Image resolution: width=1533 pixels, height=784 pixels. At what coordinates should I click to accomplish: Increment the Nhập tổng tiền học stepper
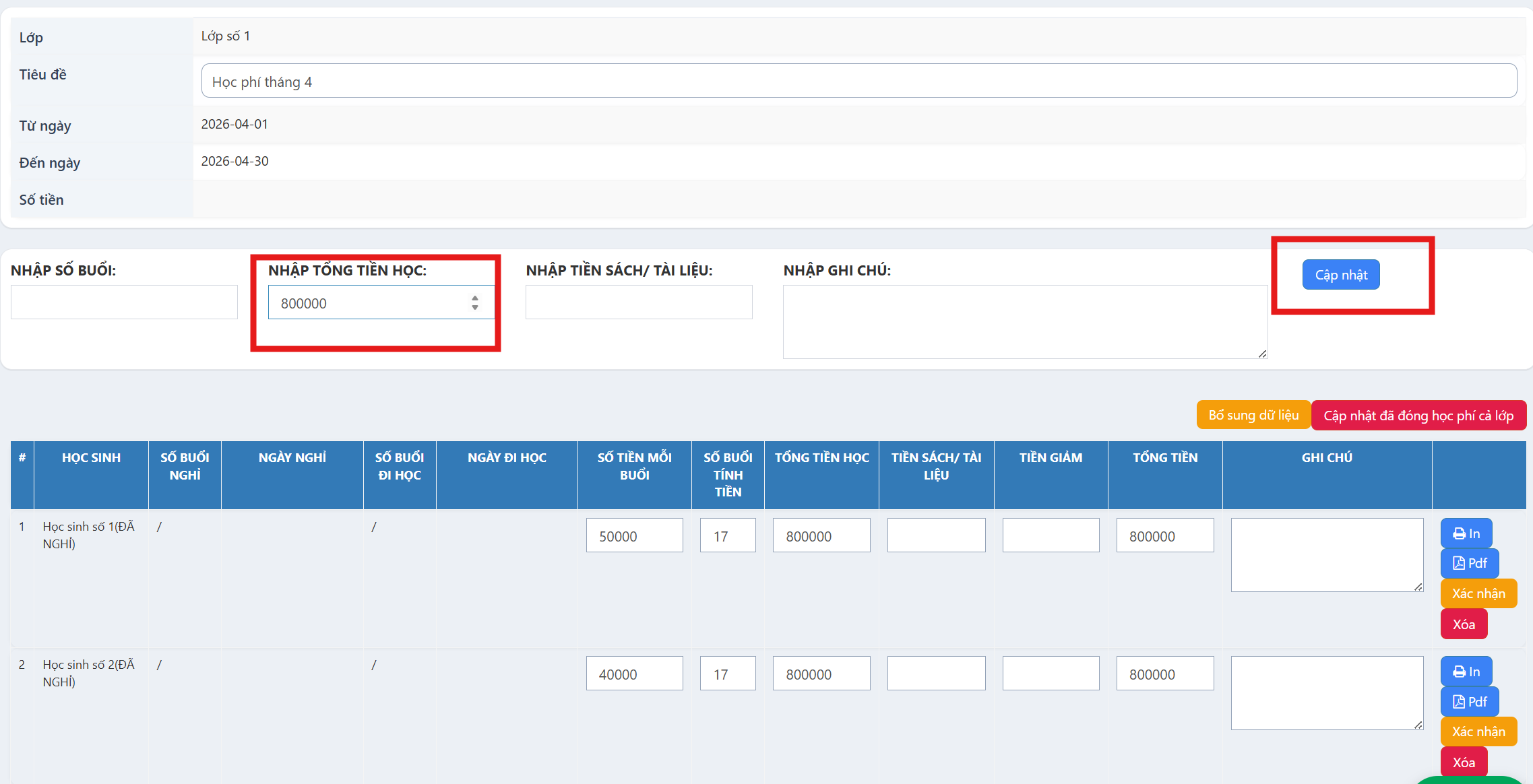pos(475,298)
